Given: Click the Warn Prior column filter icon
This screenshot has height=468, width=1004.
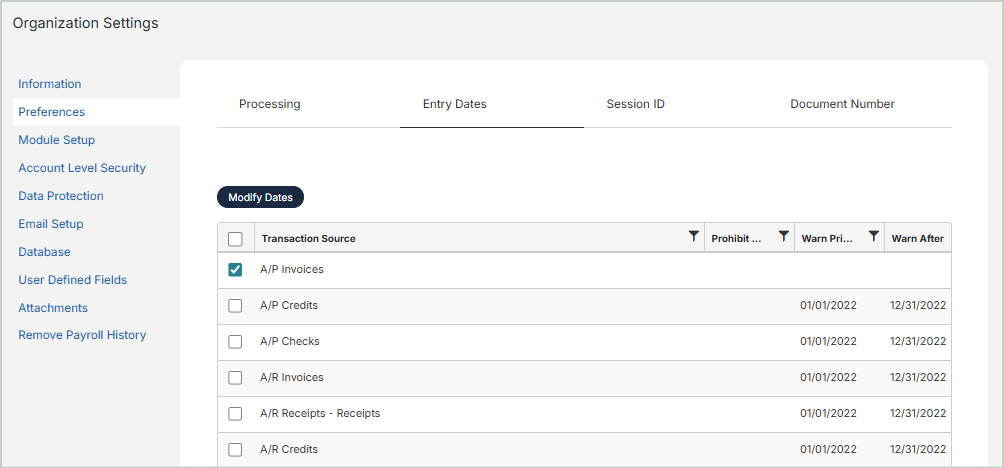Looking at the screenshot, I should click(x=874, y=237).
